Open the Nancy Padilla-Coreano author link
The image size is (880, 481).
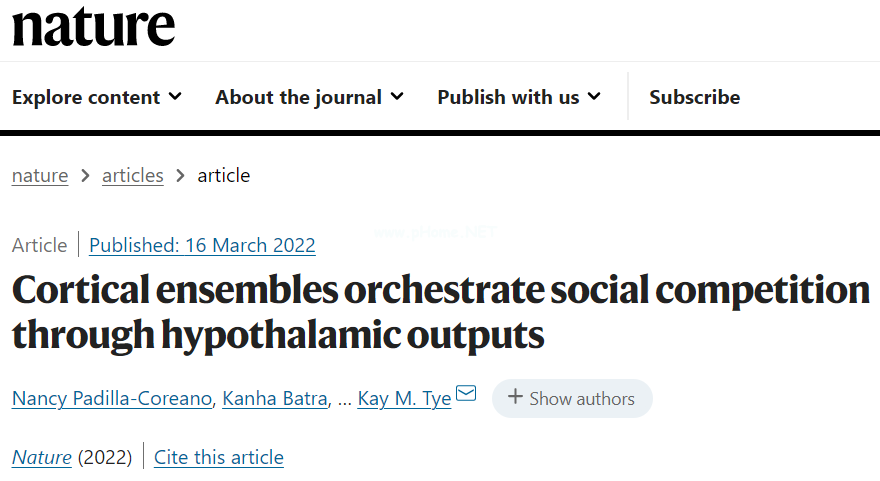[x=112, y=398]
